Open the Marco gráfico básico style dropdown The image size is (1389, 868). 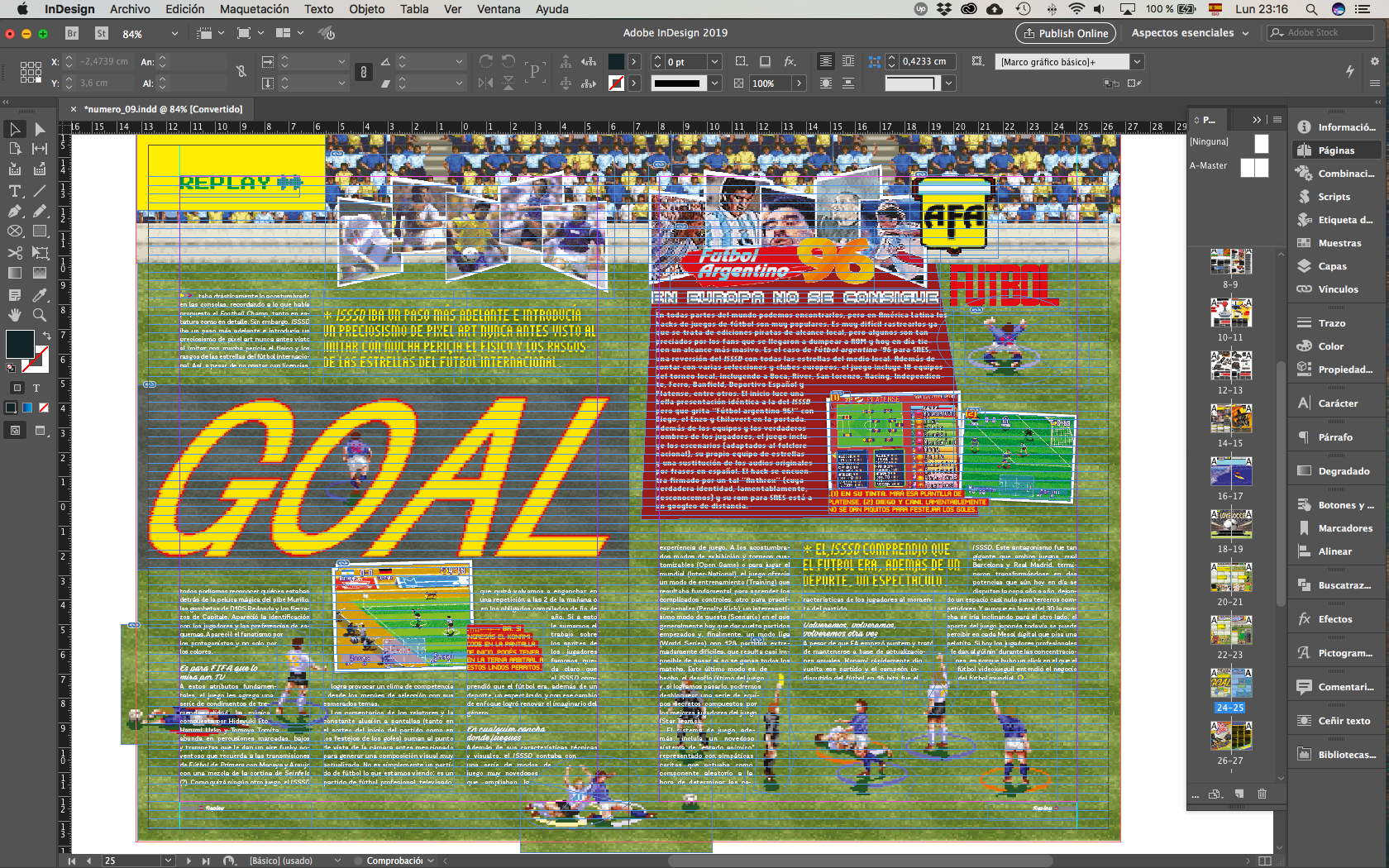1137,61
